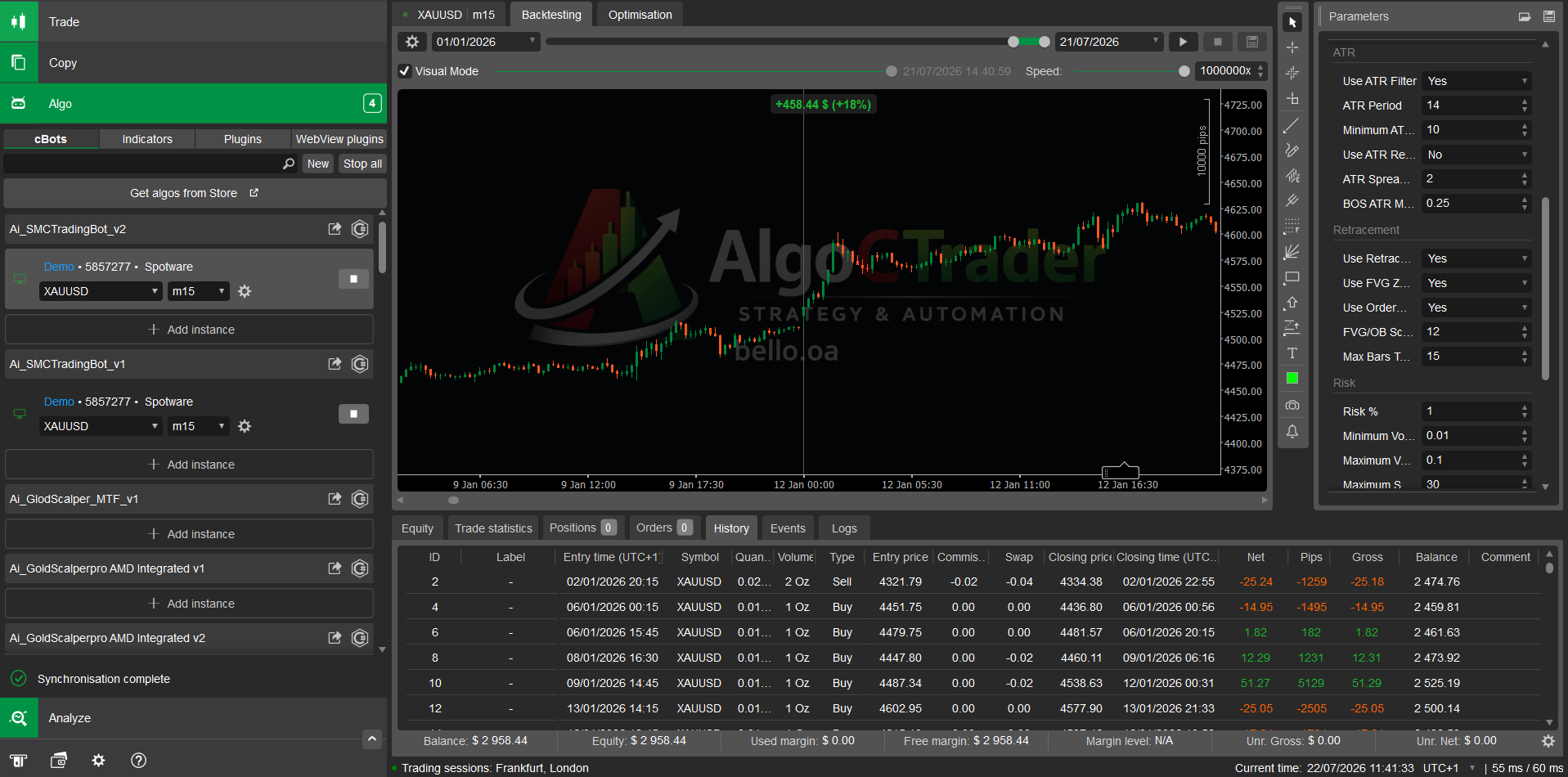
Task: Open Ai_SMCTradingBot_v2 share/edit icon
Action: pos(335,229)
